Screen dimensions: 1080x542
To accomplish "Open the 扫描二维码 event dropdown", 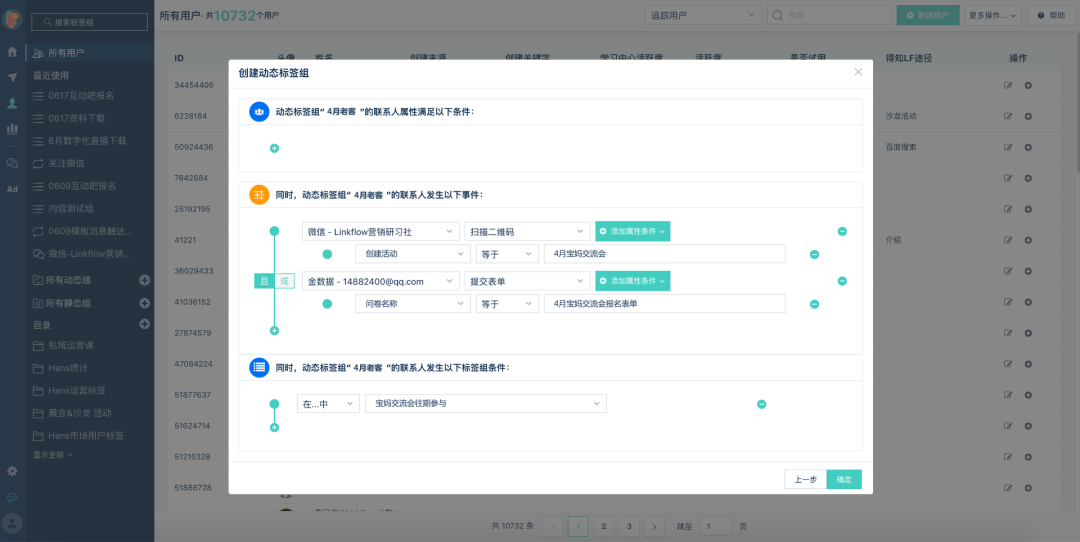I will 527,231.
